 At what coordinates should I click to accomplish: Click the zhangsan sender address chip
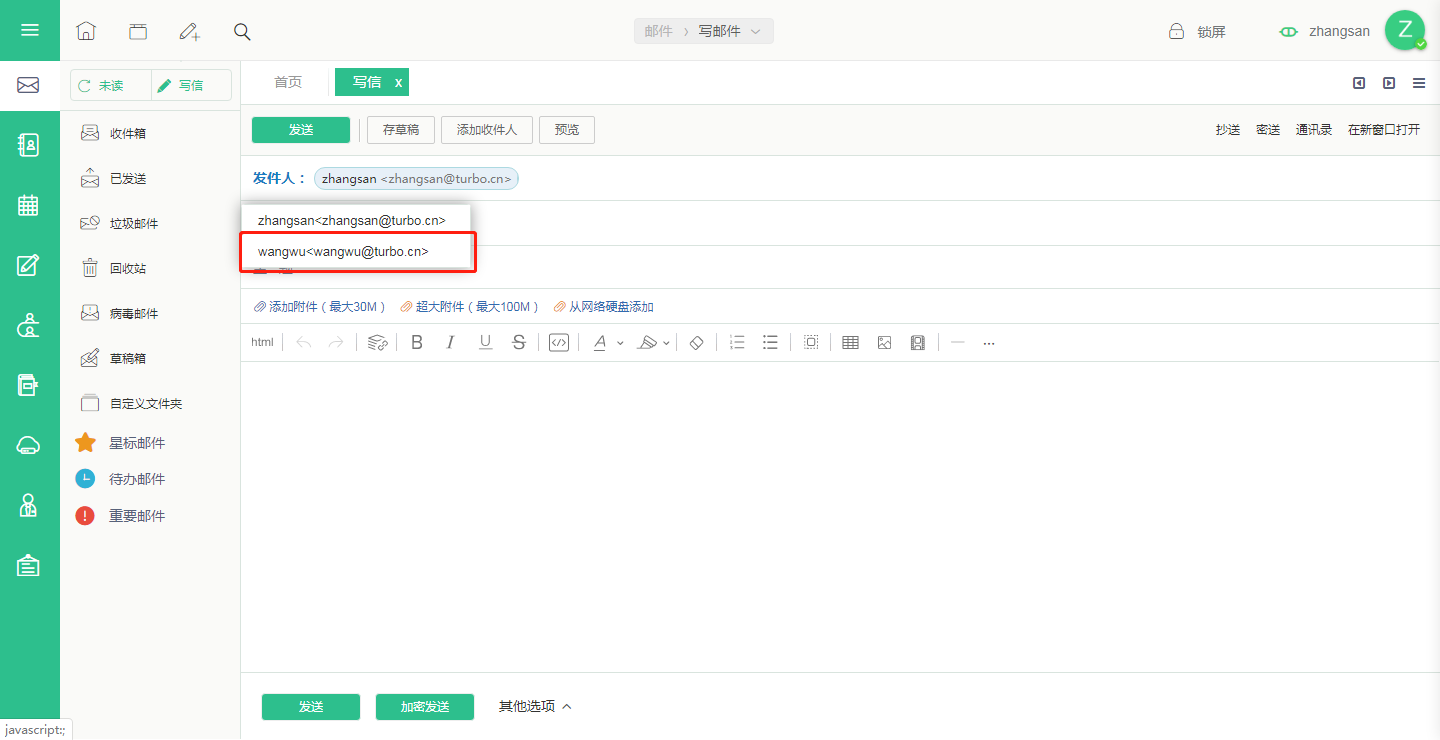click(x=416, y=179)
